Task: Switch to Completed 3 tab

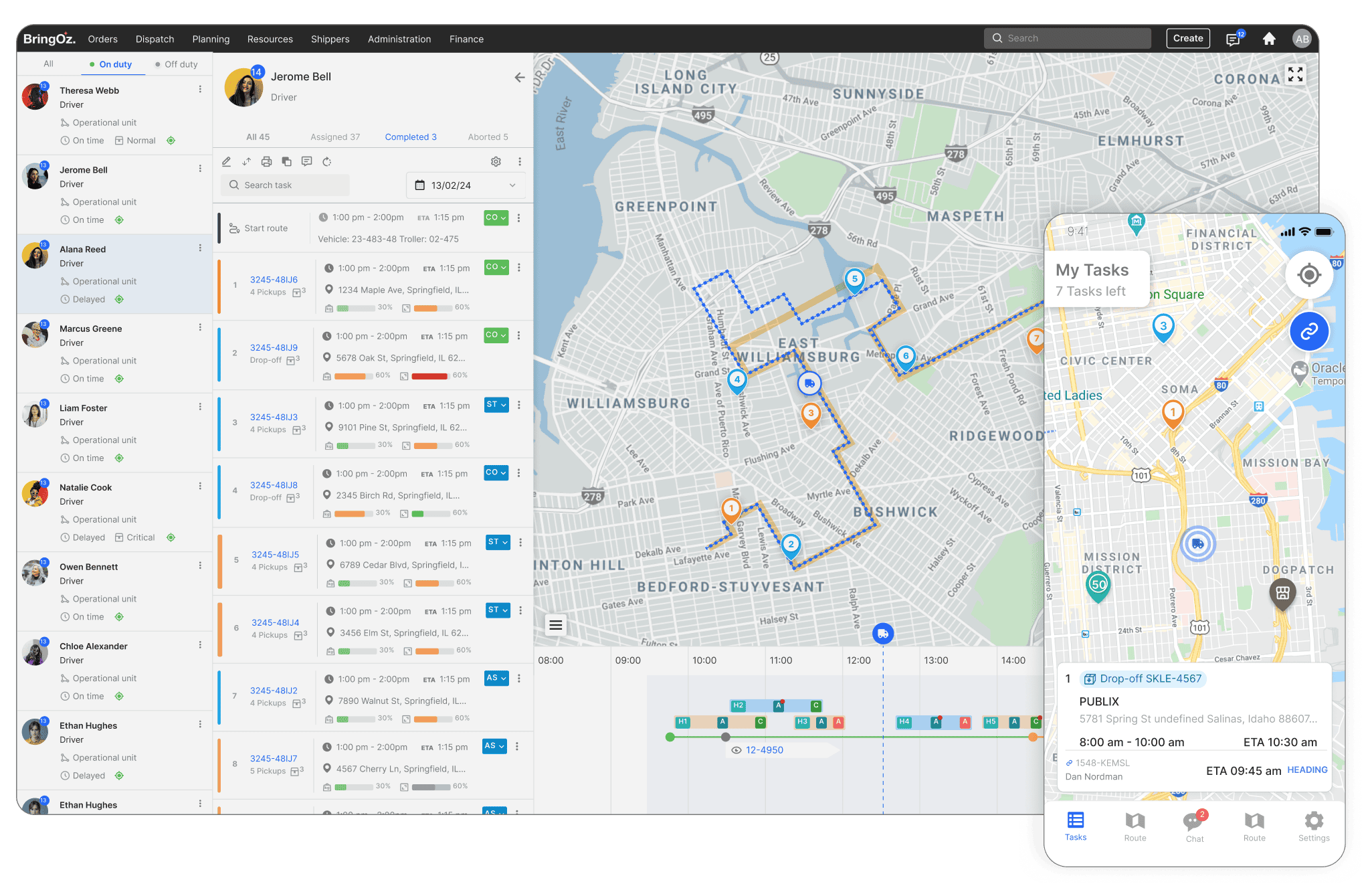Action: tap(411, 137)
